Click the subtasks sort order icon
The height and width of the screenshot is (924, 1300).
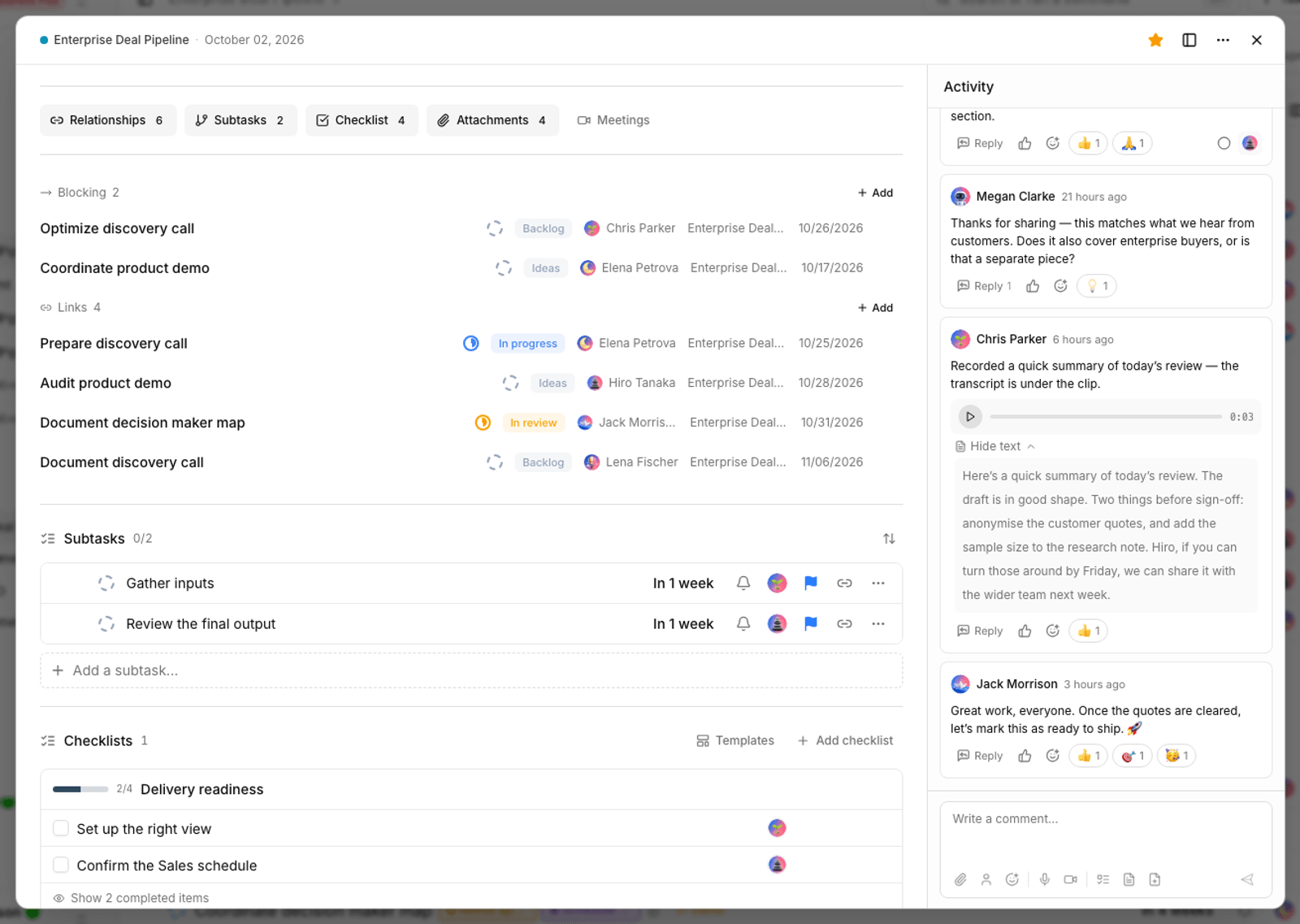[x=889, y=539]
